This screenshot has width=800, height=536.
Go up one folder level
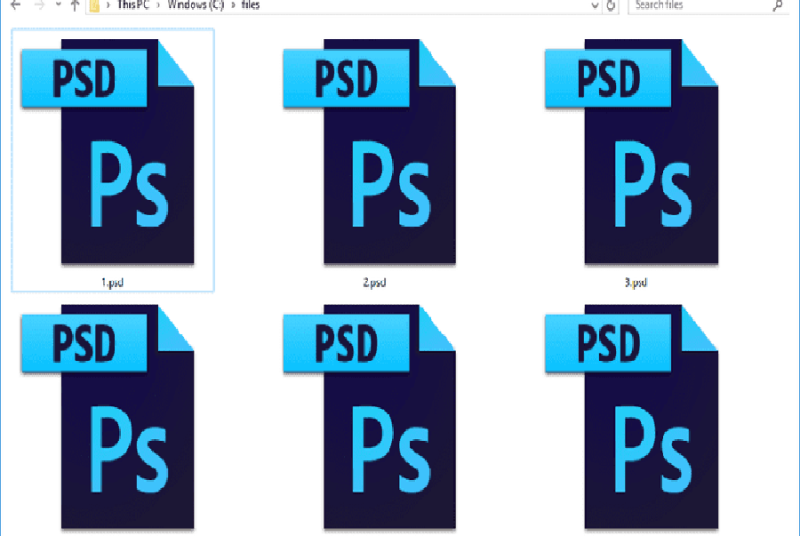(x=75, y=5)
